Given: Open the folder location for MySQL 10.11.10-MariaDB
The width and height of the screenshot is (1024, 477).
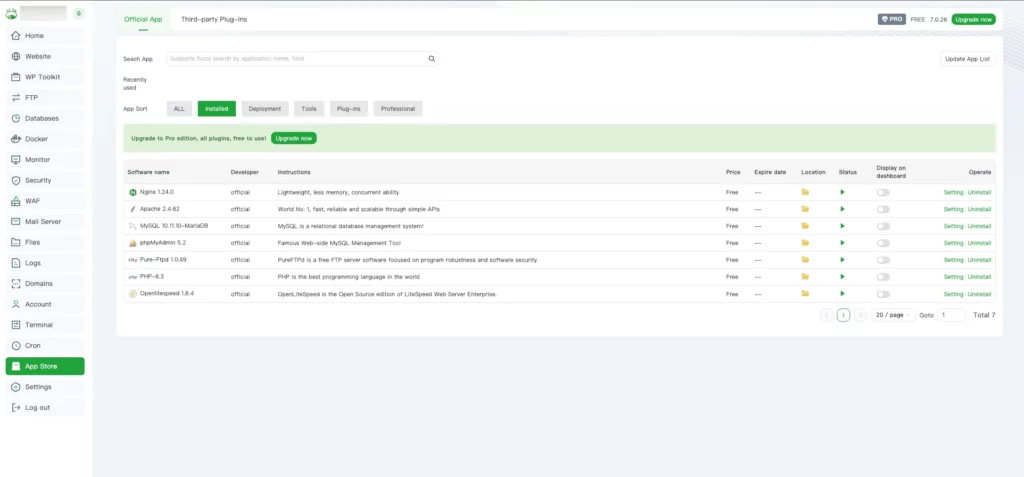Looking at the screenshot, I should [805, 226].
